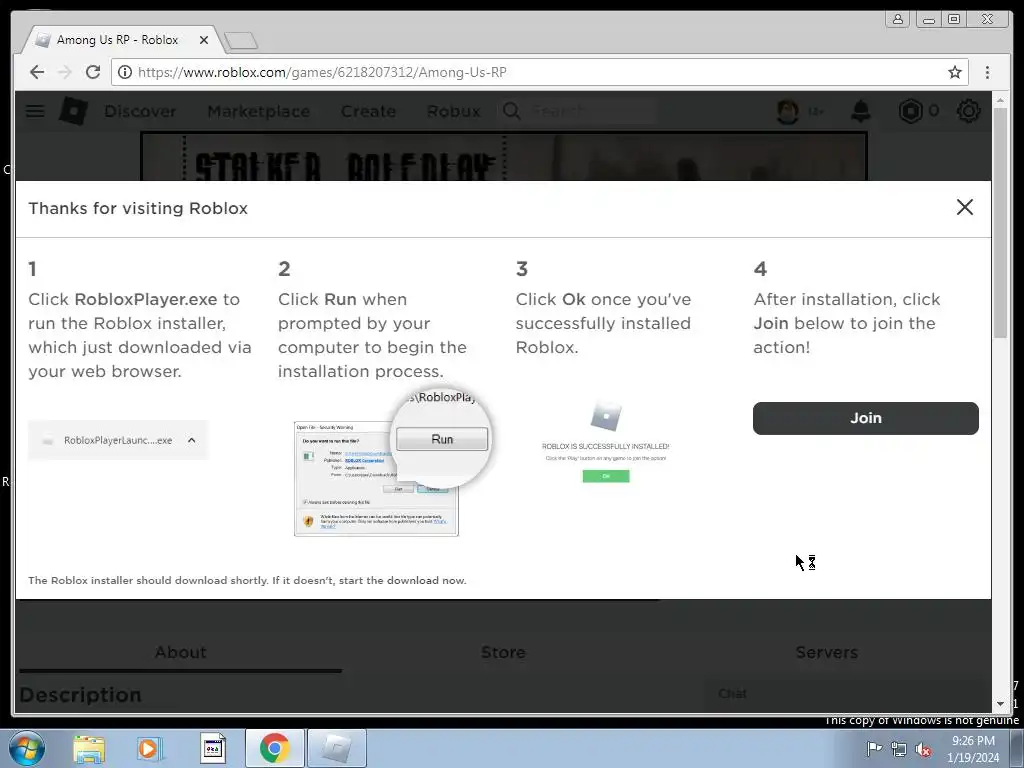Reload the Roblox page

[93, 72]
